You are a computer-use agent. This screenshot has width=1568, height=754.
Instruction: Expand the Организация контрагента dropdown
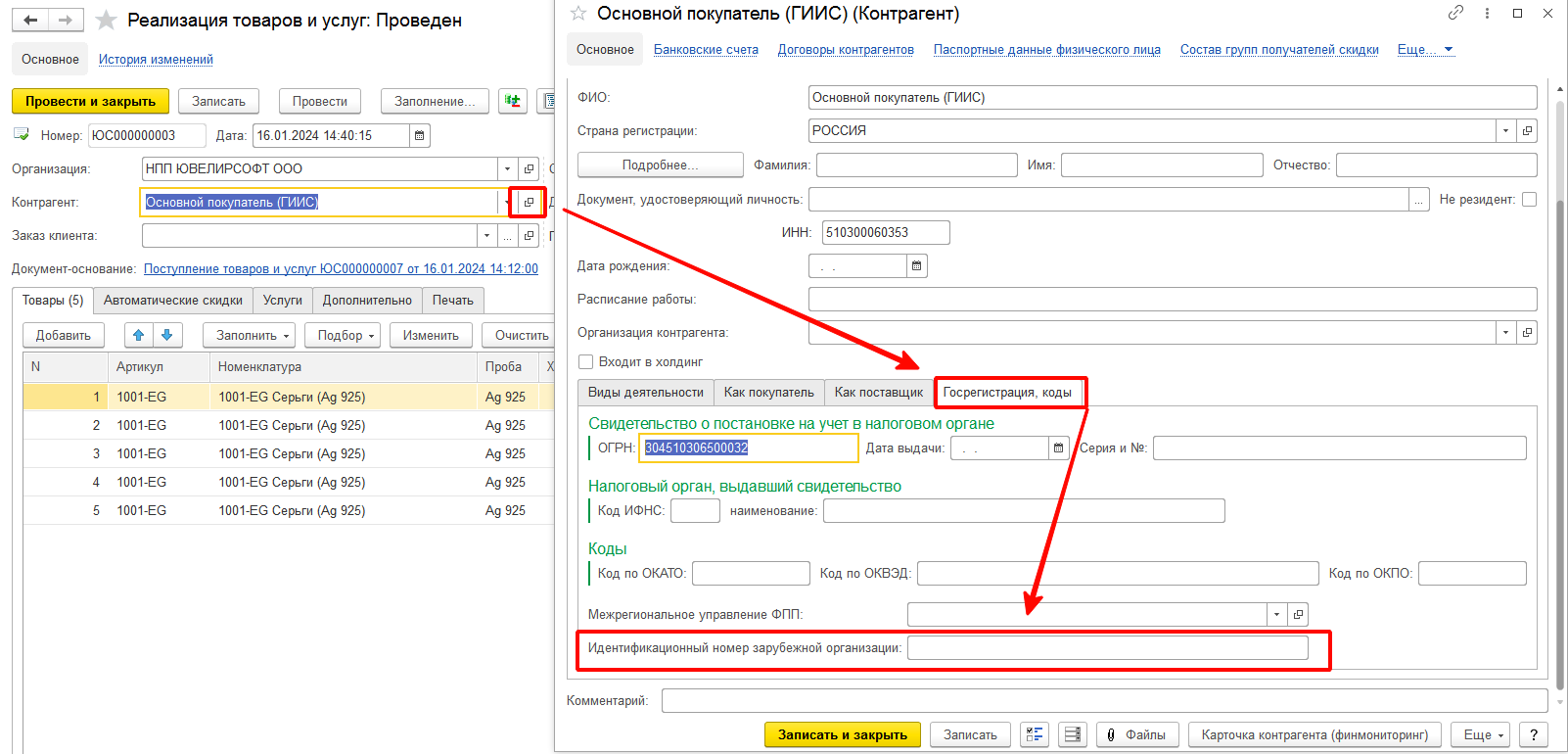tap(1505, 332)
